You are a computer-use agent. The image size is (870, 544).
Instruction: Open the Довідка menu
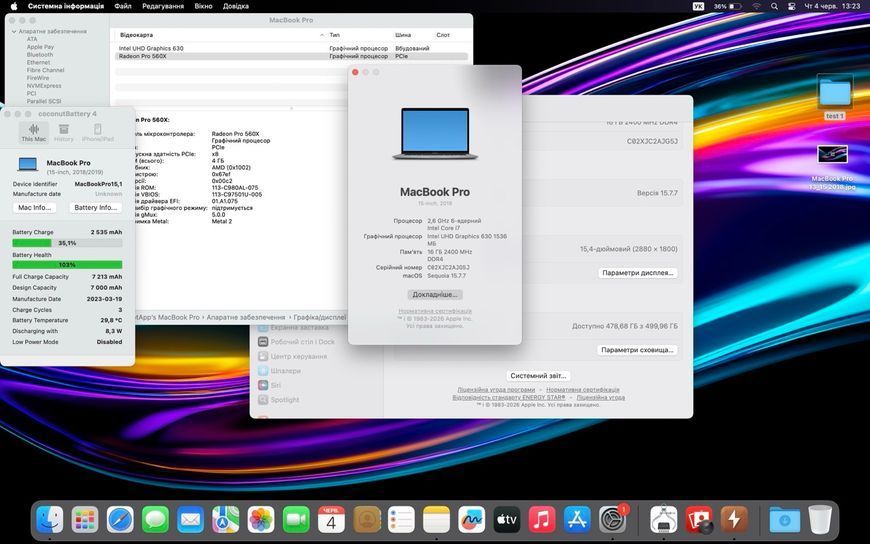(x=236, y=6)
